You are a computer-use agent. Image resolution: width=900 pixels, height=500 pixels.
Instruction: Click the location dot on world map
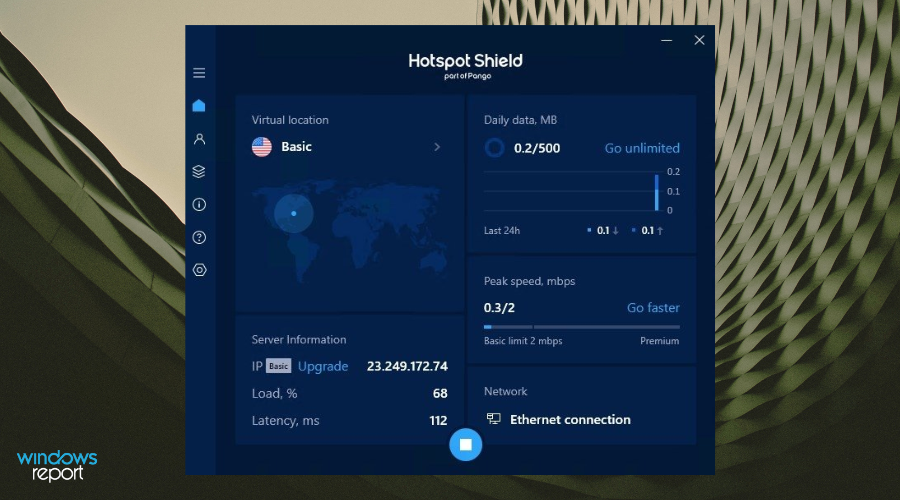point(294,214)
